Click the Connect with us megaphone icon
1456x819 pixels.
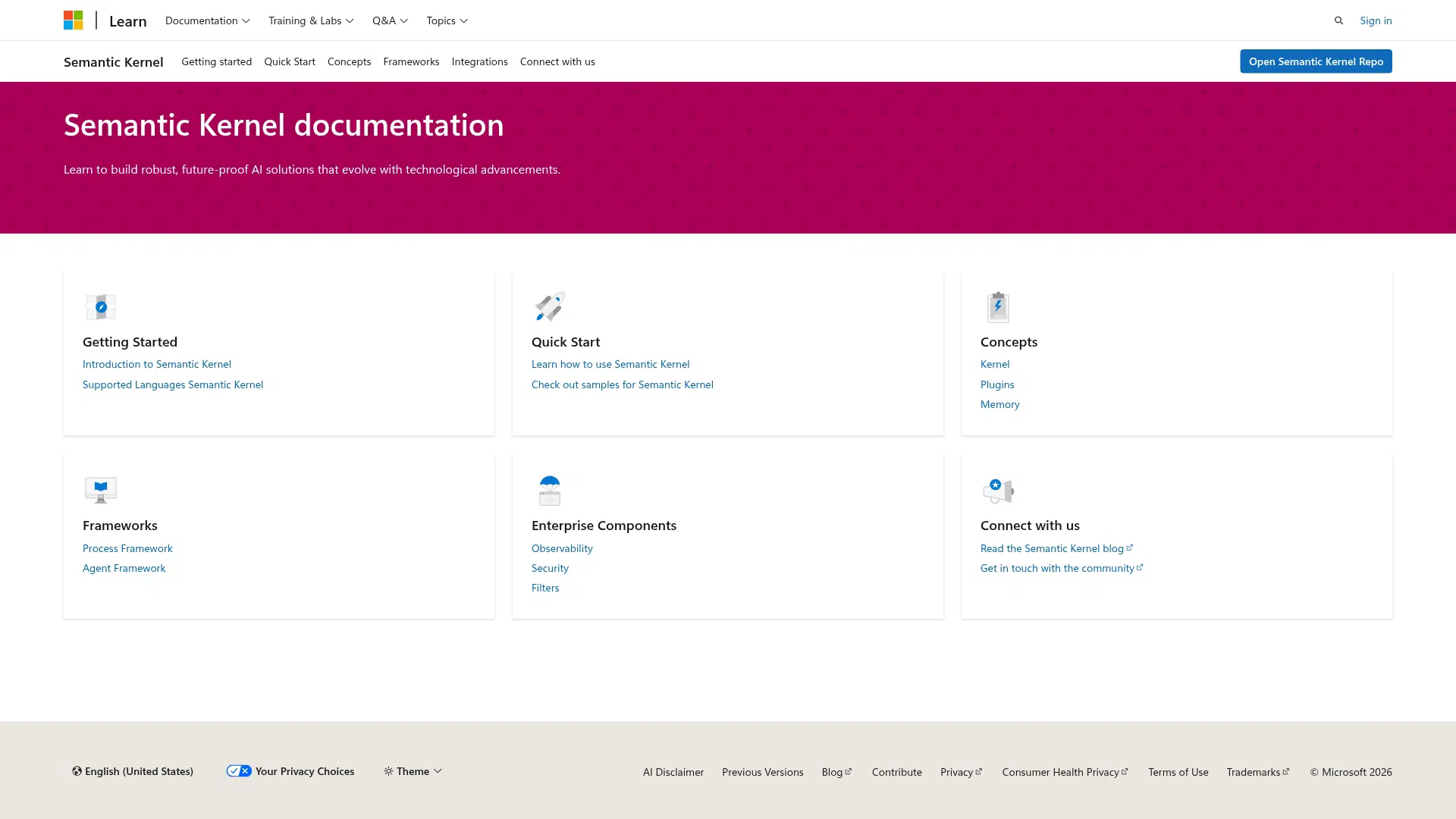coord(998,491)
